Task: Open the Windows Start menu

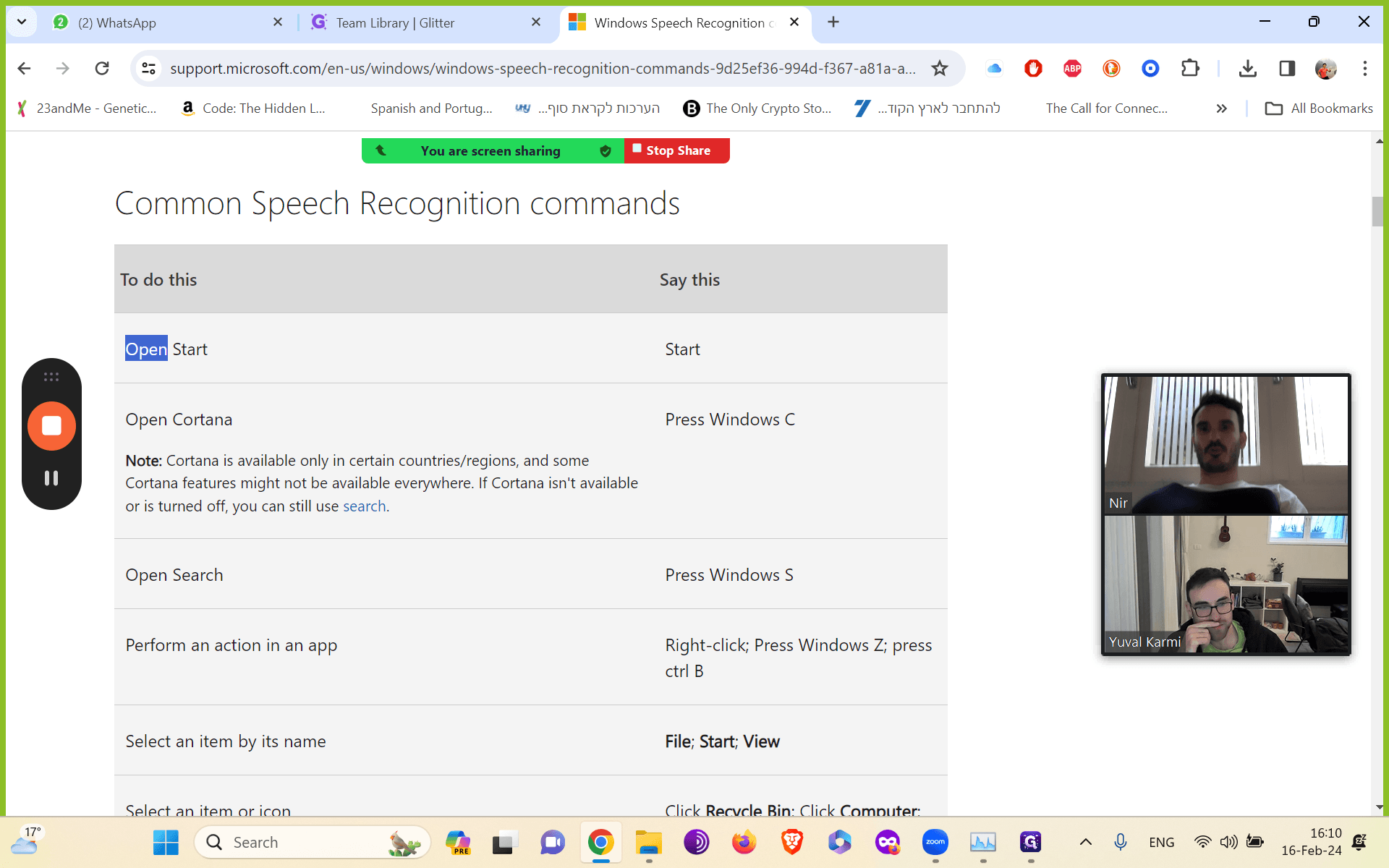Action: 166,842
